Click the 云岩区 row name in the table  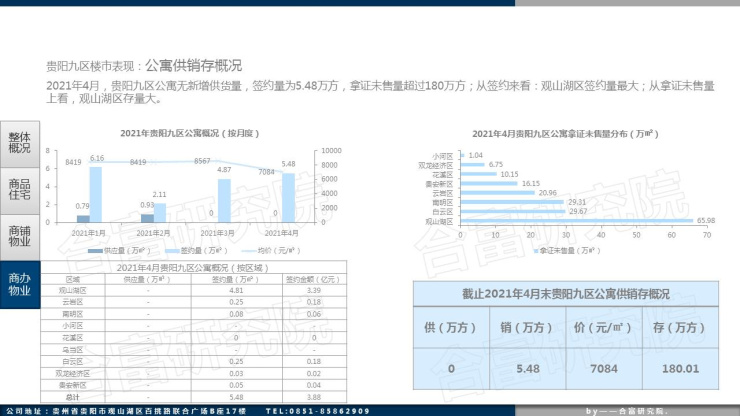click(x=73, y=302)
